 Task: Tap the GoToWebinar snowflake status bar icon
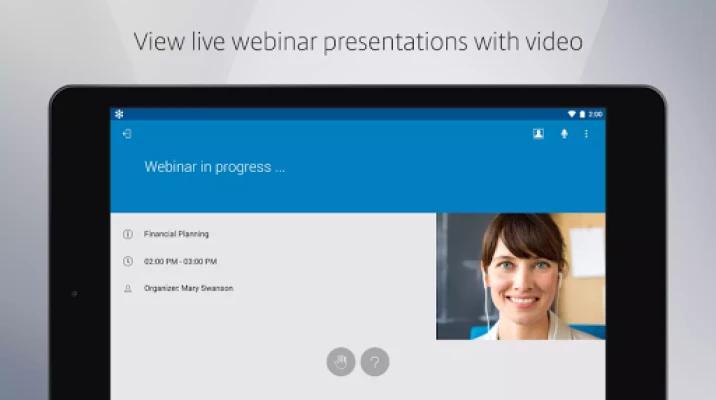(x=119, y=114)
